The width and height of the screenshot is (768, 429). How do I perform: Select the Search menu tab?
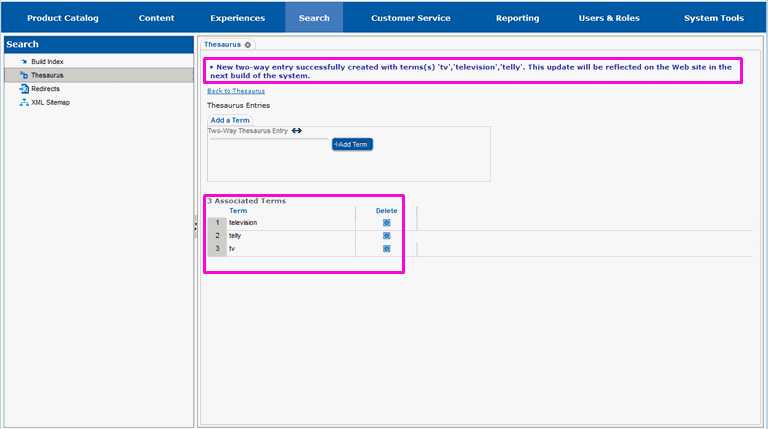314,18
